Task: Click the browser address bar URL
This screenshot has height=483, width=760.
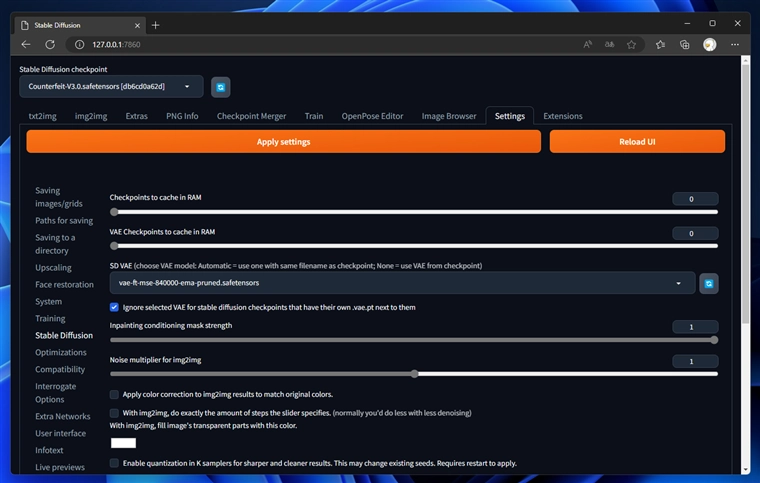Action: pyautogui.click(x=116, y=45)
